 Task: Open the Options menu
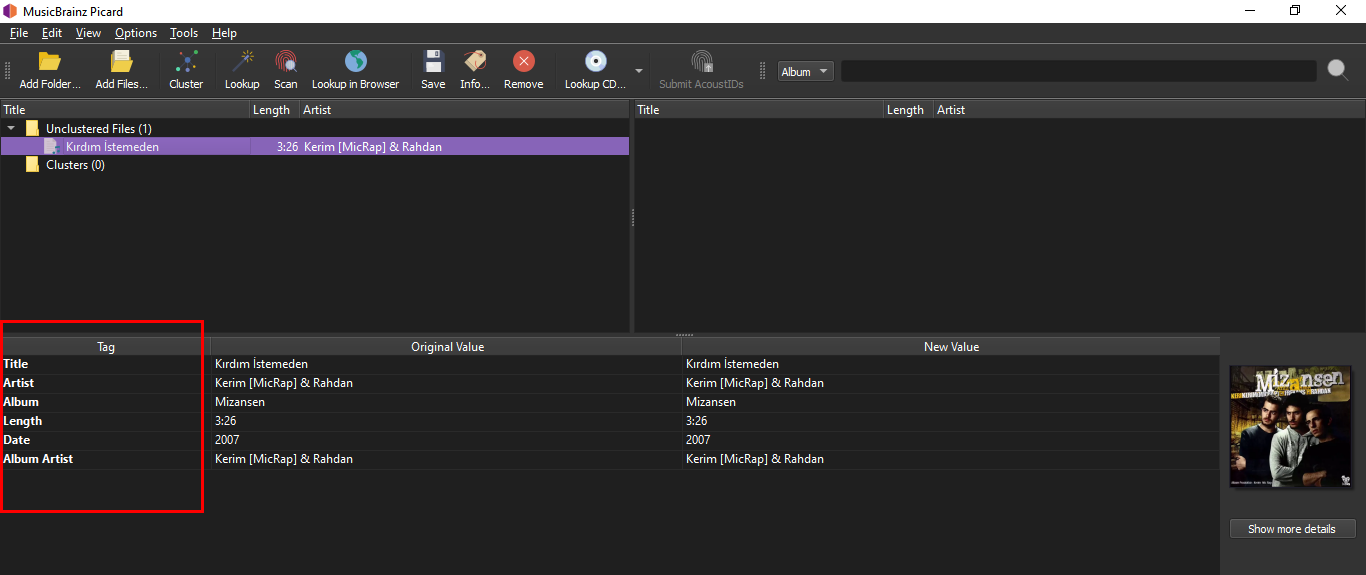pyautogui.click(x=136, y=33)
